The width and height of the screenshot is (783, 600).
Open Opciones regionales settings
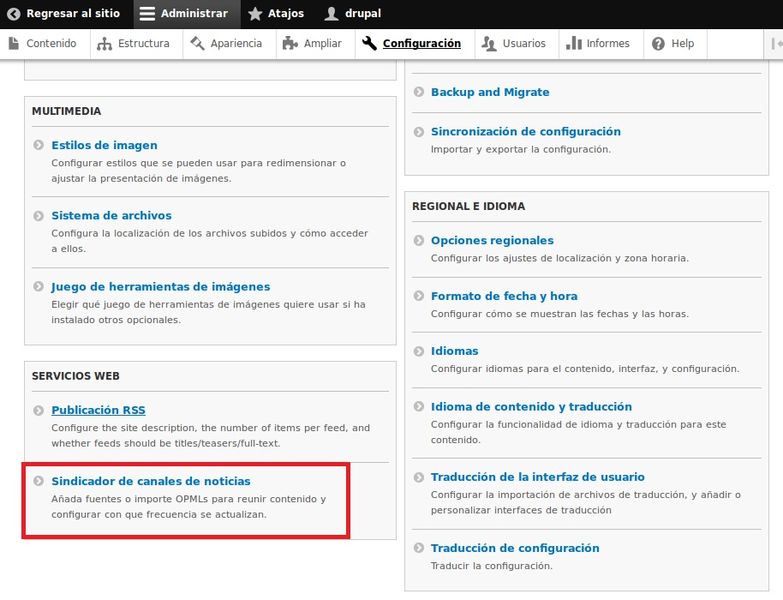492,241
